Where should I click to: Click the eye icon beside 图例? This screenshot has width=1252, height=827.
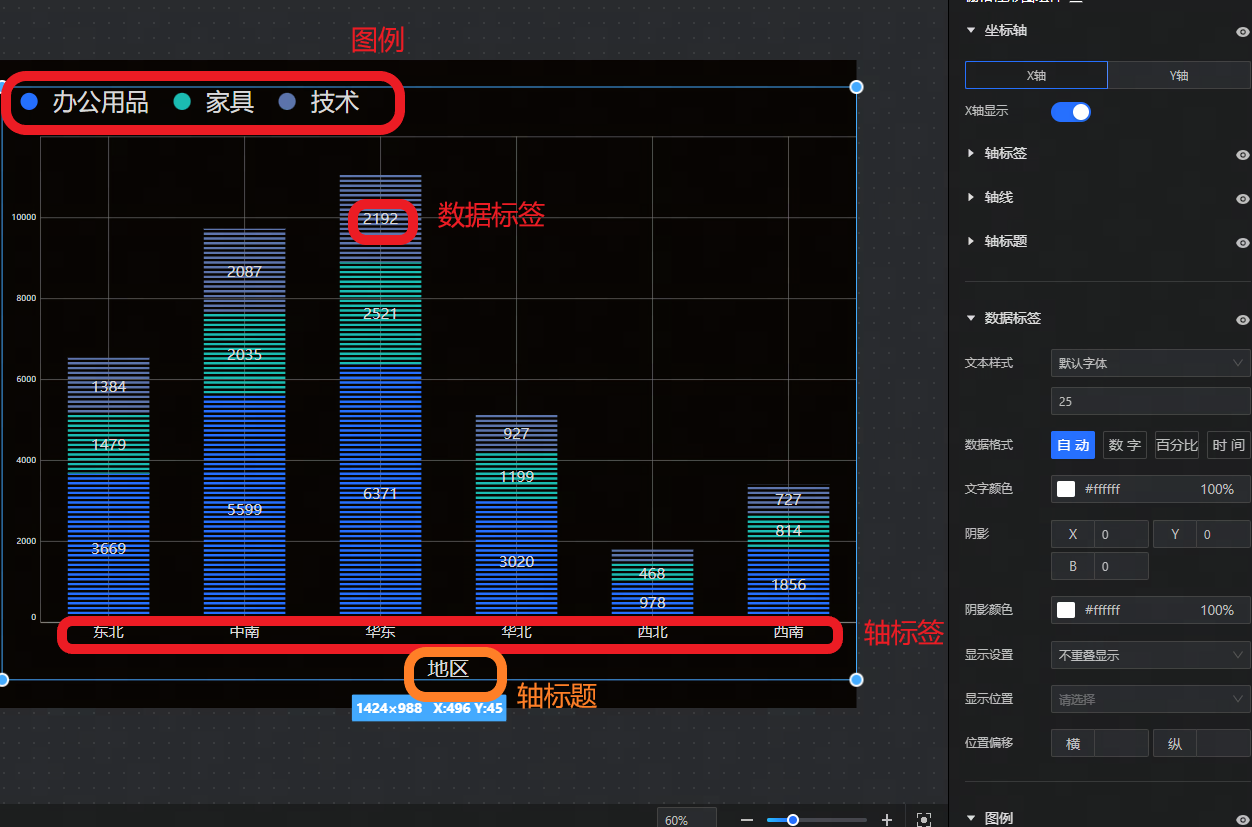tap(1242, 819)
